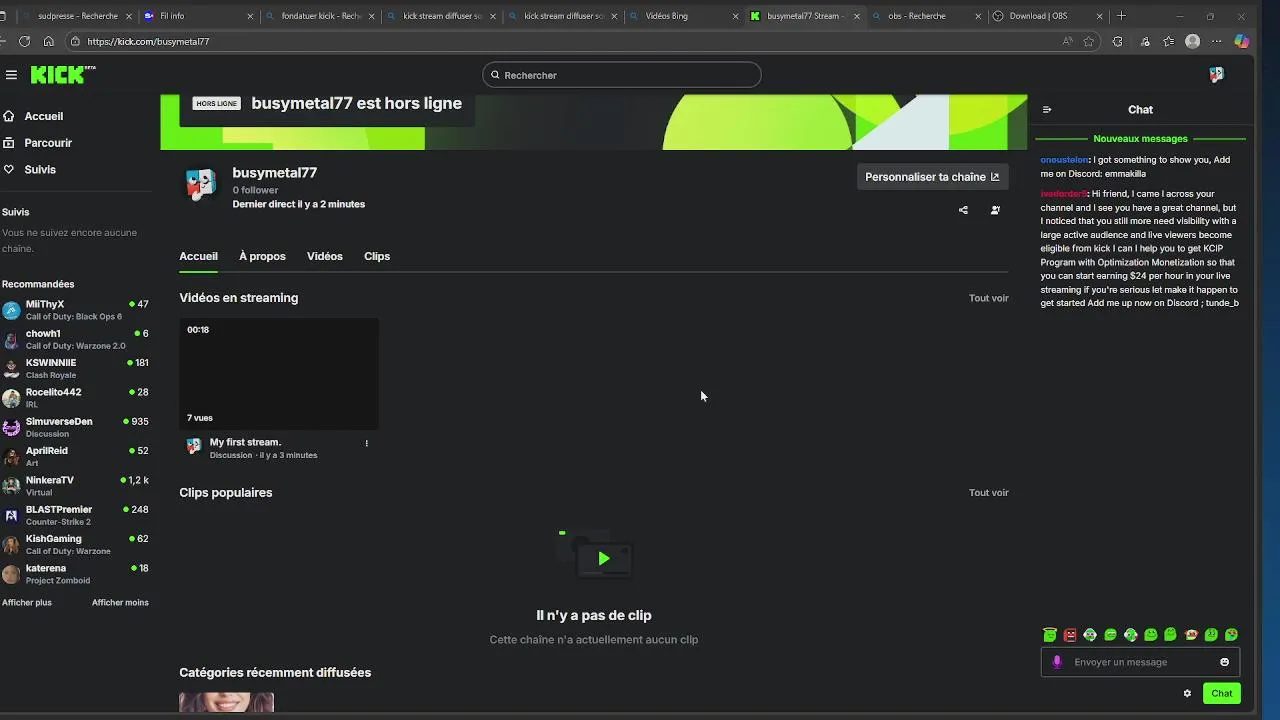
Task: Click Personnaliser ta chaîne button
Action: pos(932,177)
